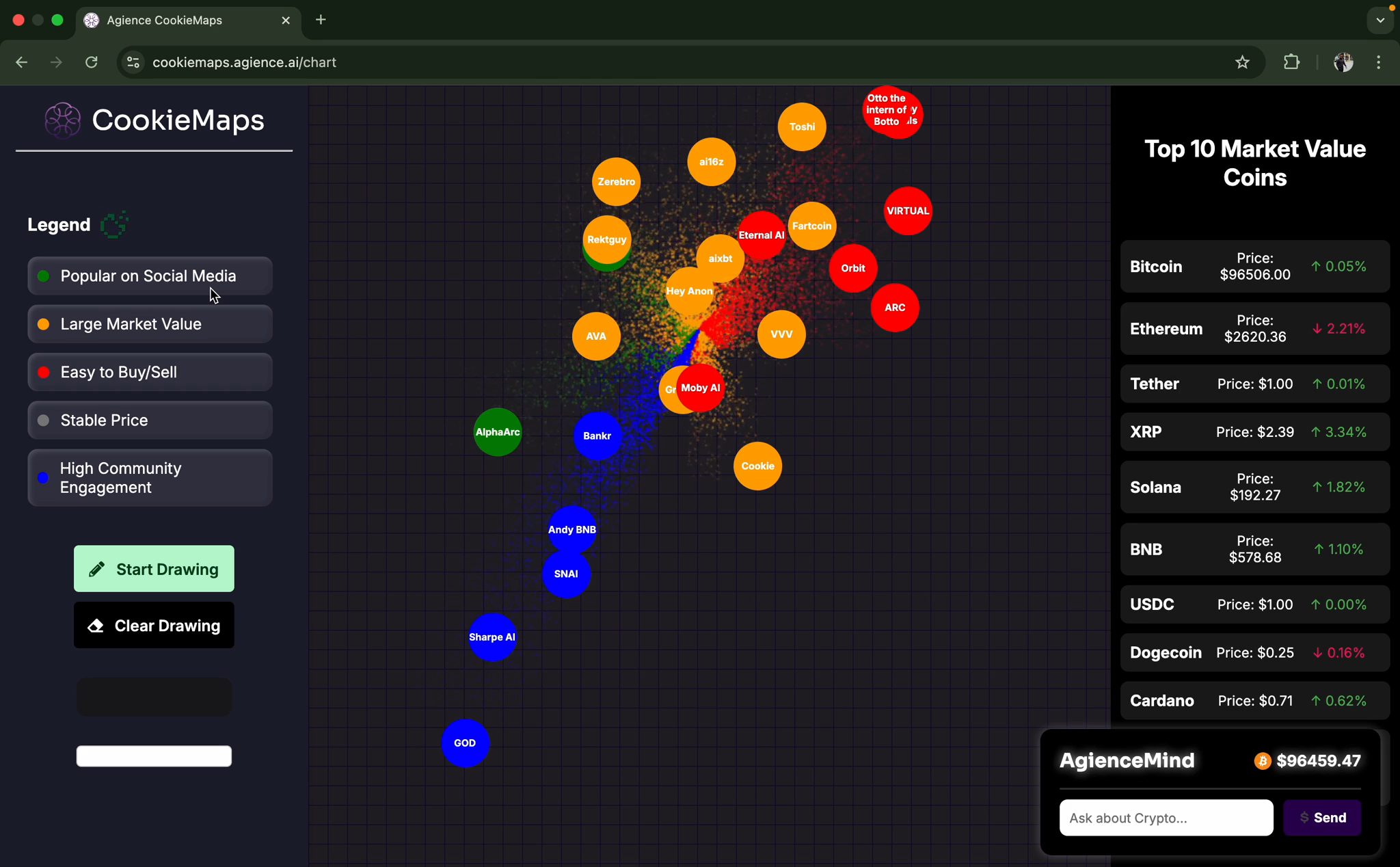
Task: Select the Zerebro coin bubble
Action: pyautogui.click(x=616, y=182)
